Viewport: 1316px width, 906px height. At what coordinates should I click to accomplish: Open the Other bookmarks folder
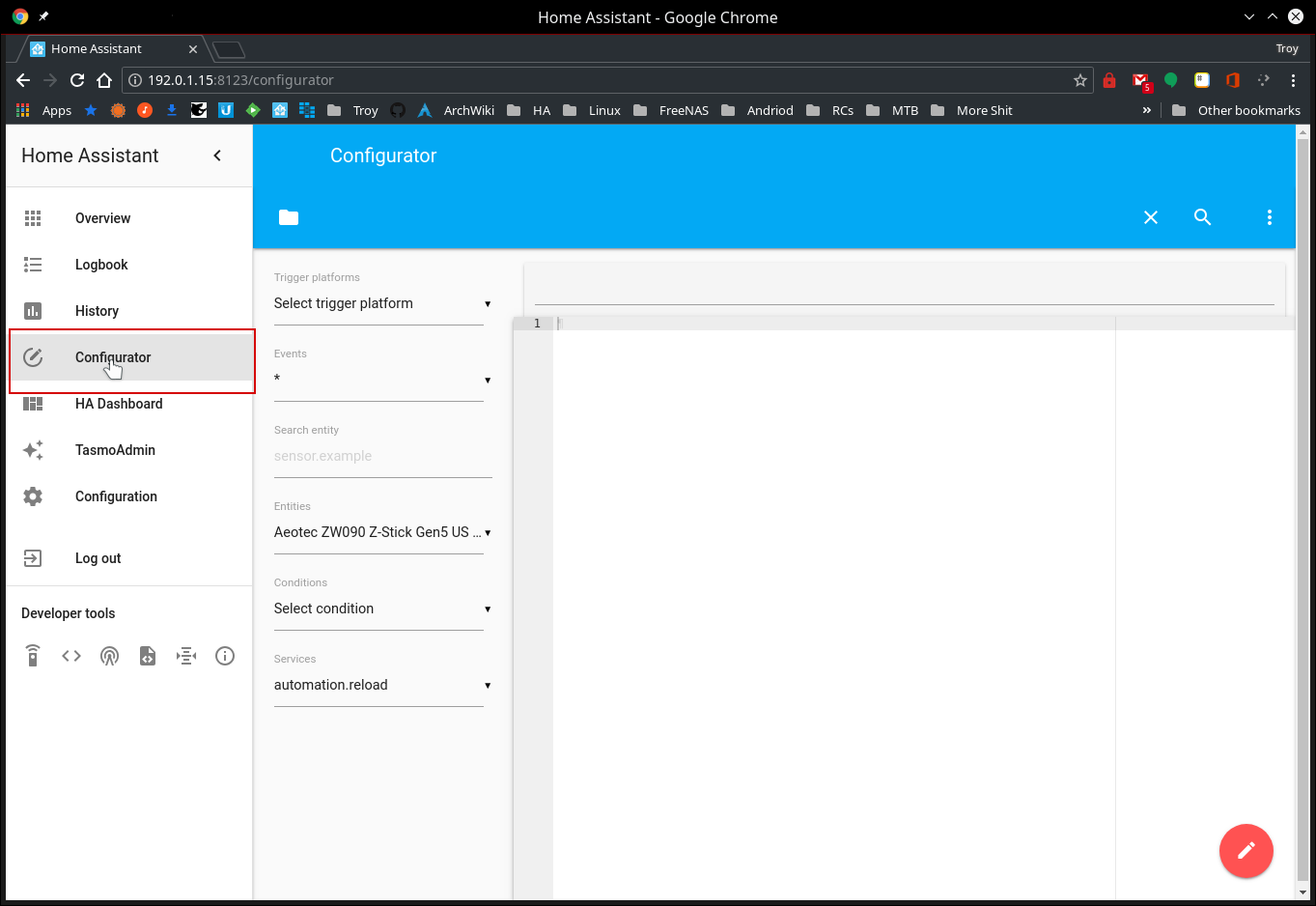(x=1236, y=110)
